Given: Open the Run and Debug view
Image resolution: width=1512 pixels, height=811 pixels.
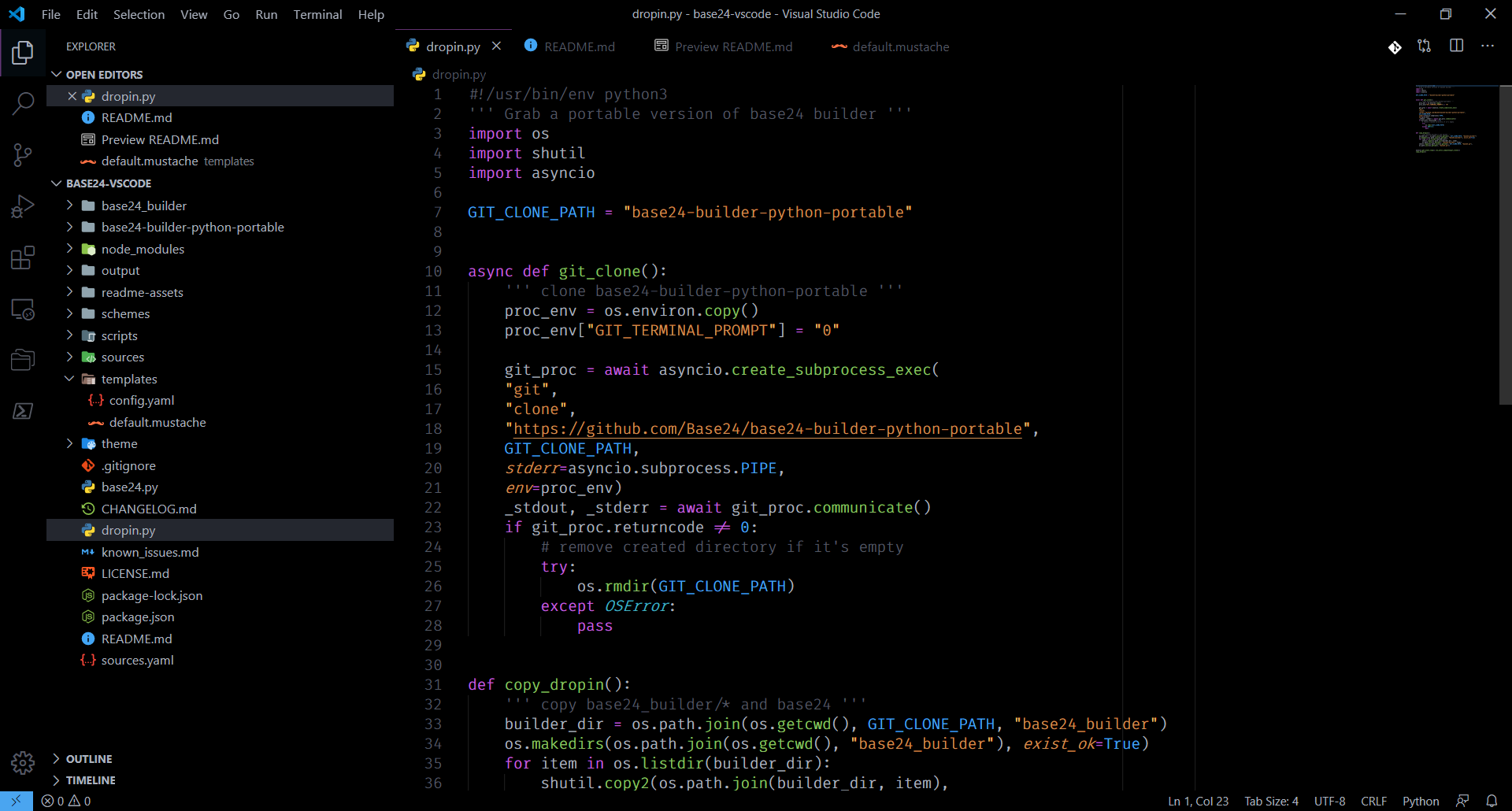Looking at the screenshot, I should (x=23, y=206).
